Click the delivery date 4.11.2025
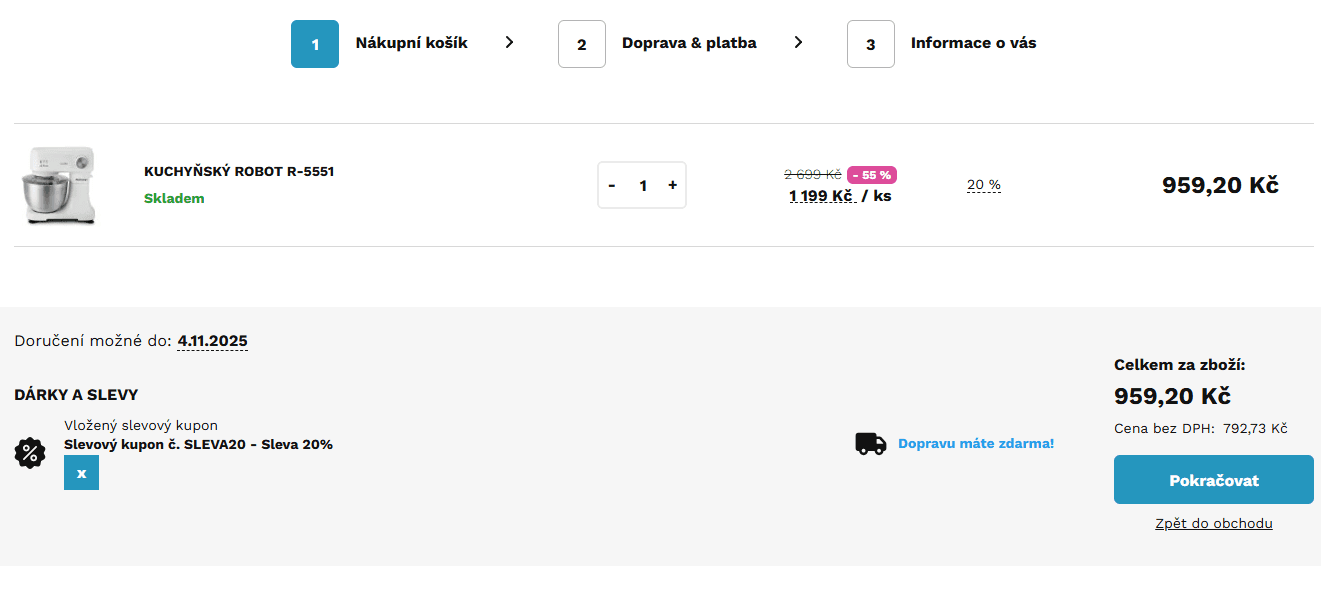Screen dimensions: 1321x589 [212, 340]
